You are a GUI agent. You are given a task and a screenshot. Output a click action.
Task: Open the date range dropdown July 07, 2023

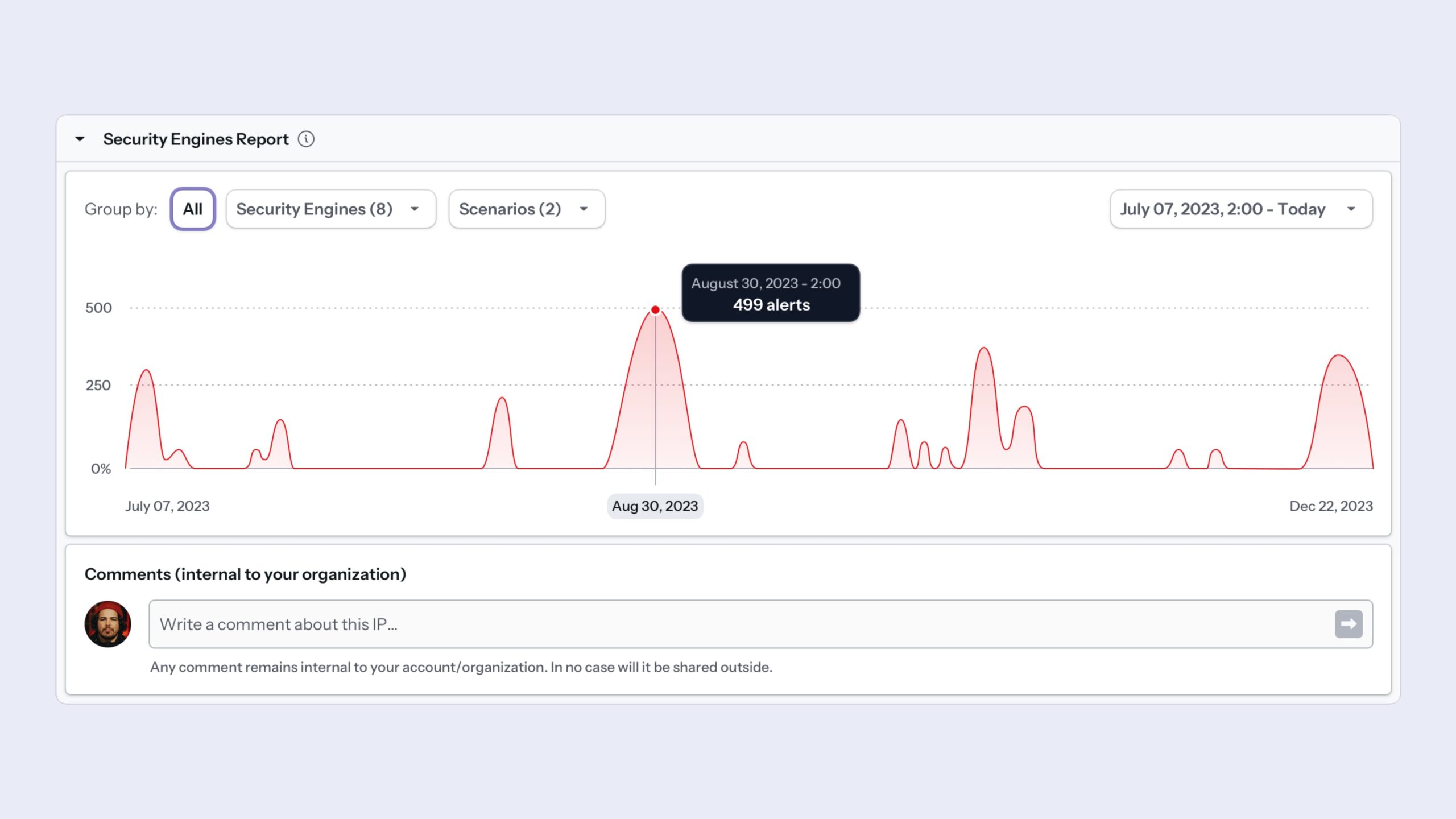point(1241,209)
